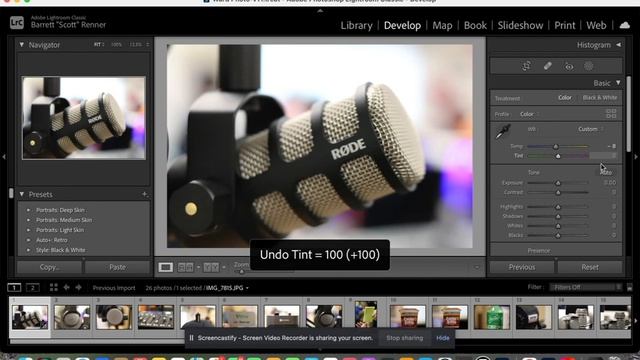
Task: Hide the right panel group arrow
Action: point(636,156)
